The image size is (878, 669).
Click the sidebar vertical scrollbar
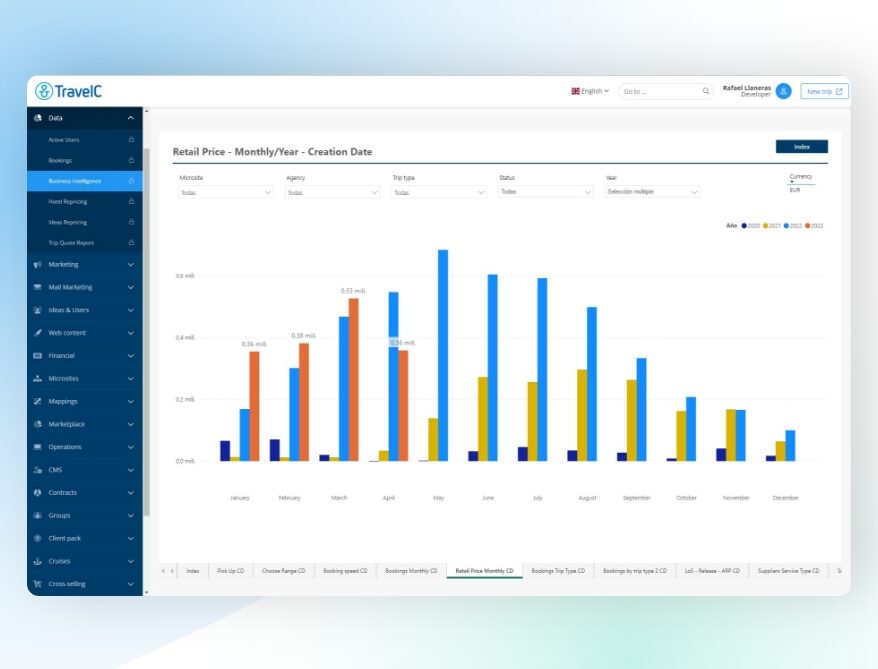[146, 331]
